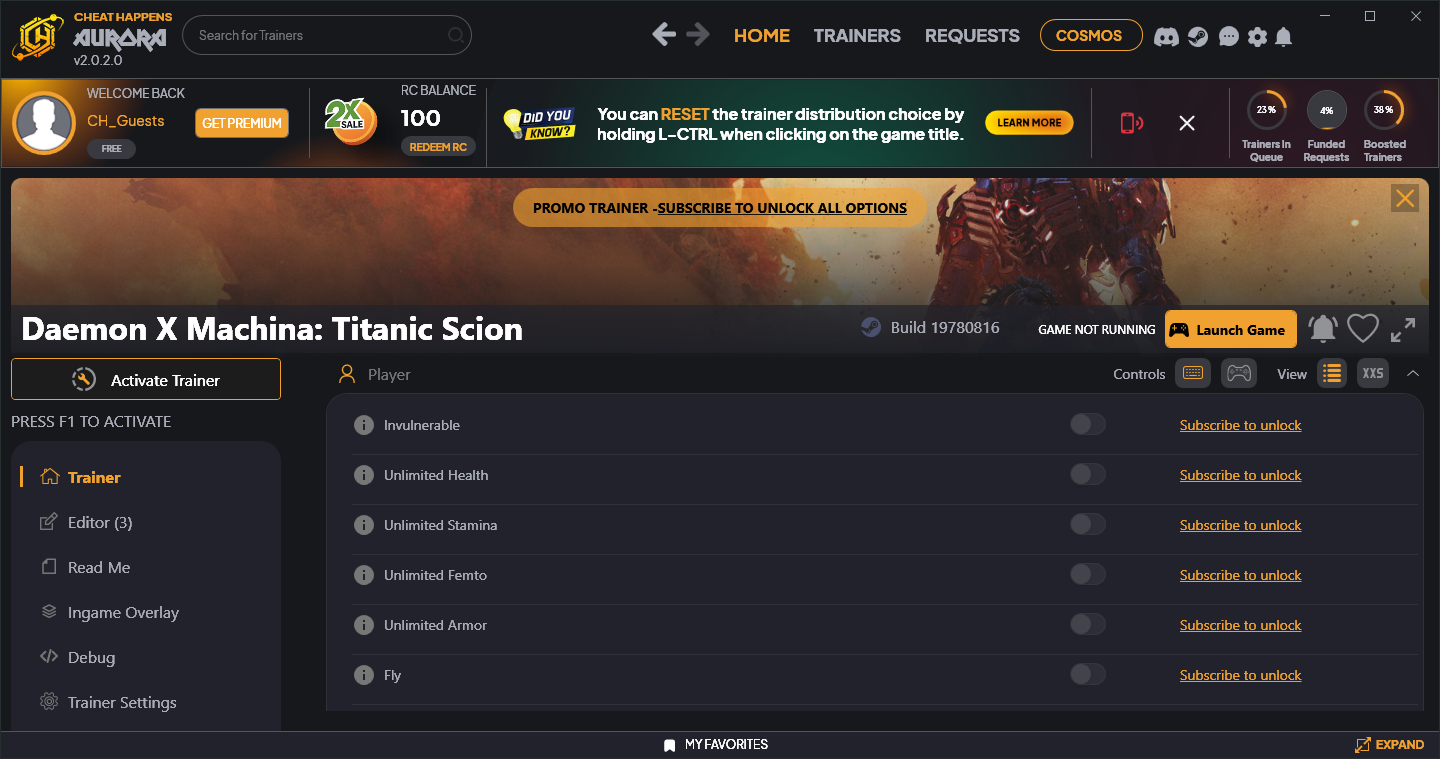Click the Steam icon in top bar
The height and width of the screenshot is (759, 1440).
(1197, 36)
